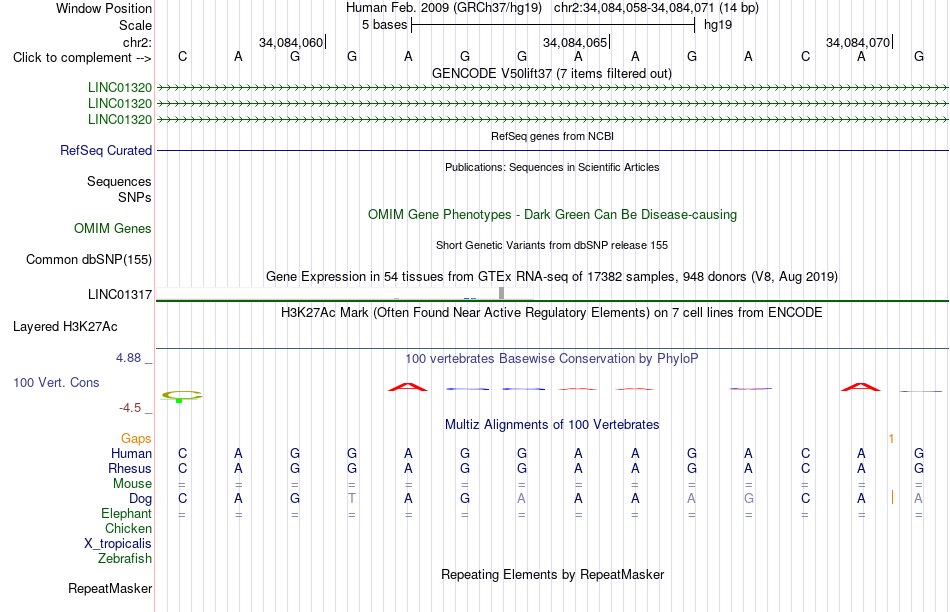This screenshot has width=950, height=612.
Task: Click the 34,084,060 position tick label
Action: [x=291, y=42]
